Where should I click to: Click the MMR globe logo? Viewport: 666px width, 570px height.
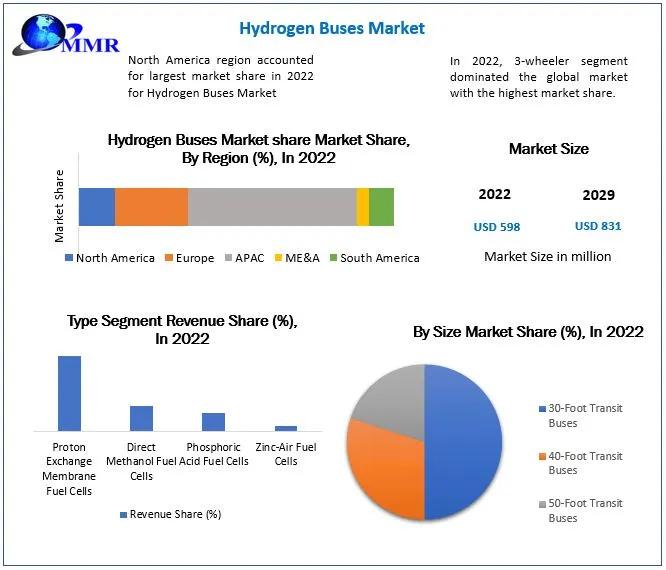66,35
